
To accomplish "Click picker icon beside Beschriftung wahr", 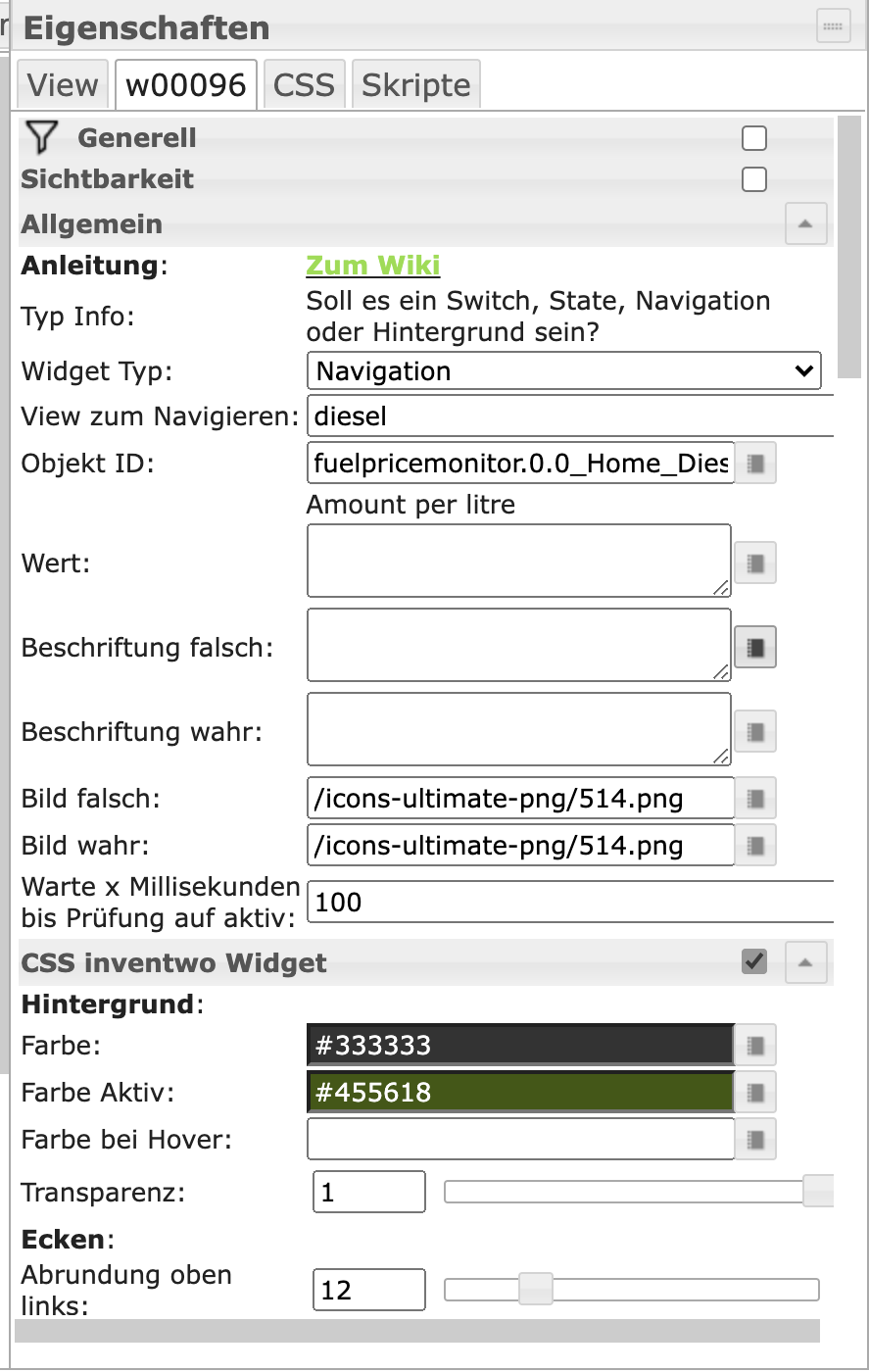I will point(755,731).
